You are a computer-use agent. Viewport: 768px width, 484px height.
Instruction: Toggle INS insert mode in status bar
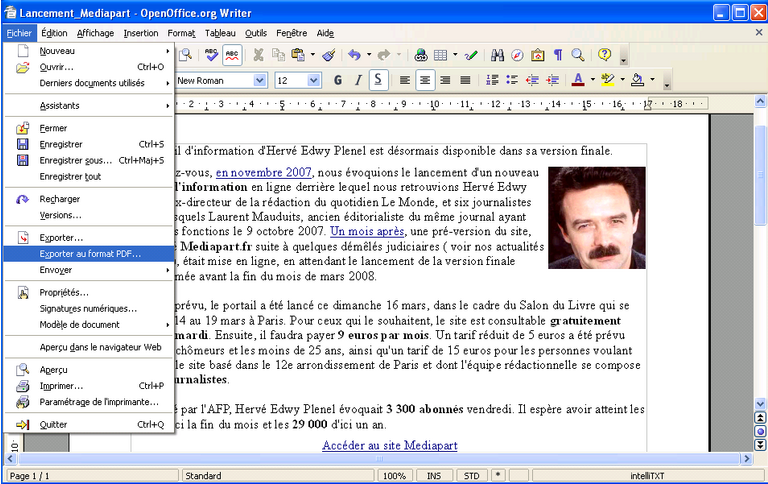point(434,476)
